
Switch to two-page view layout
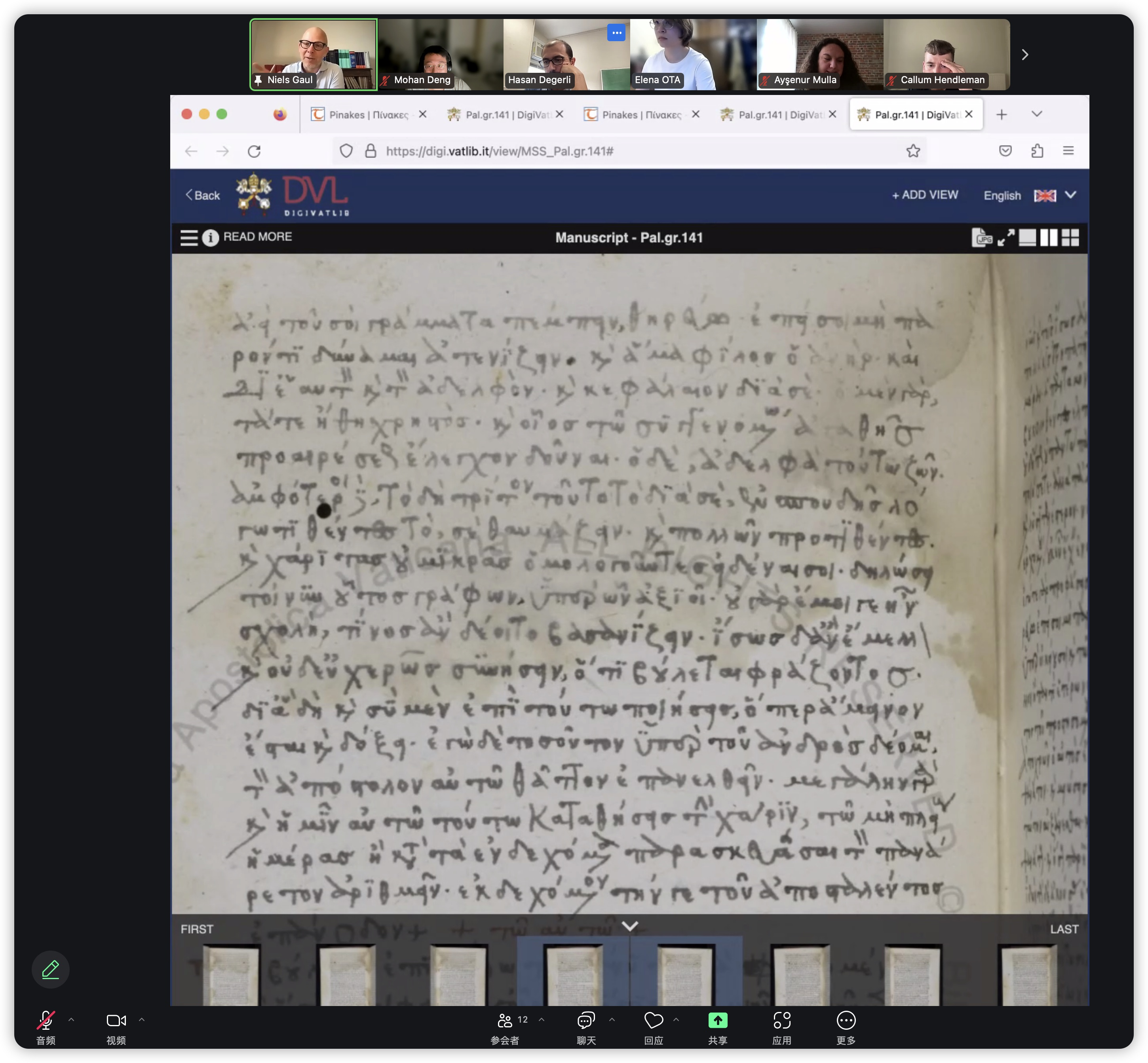pos(1049,237)
